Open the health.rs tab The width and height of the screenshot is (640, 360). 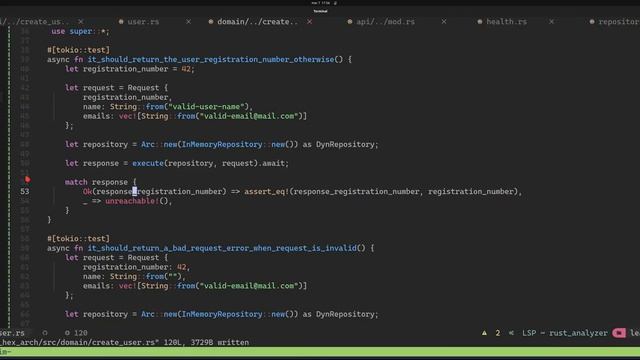(x=506, y=22)
